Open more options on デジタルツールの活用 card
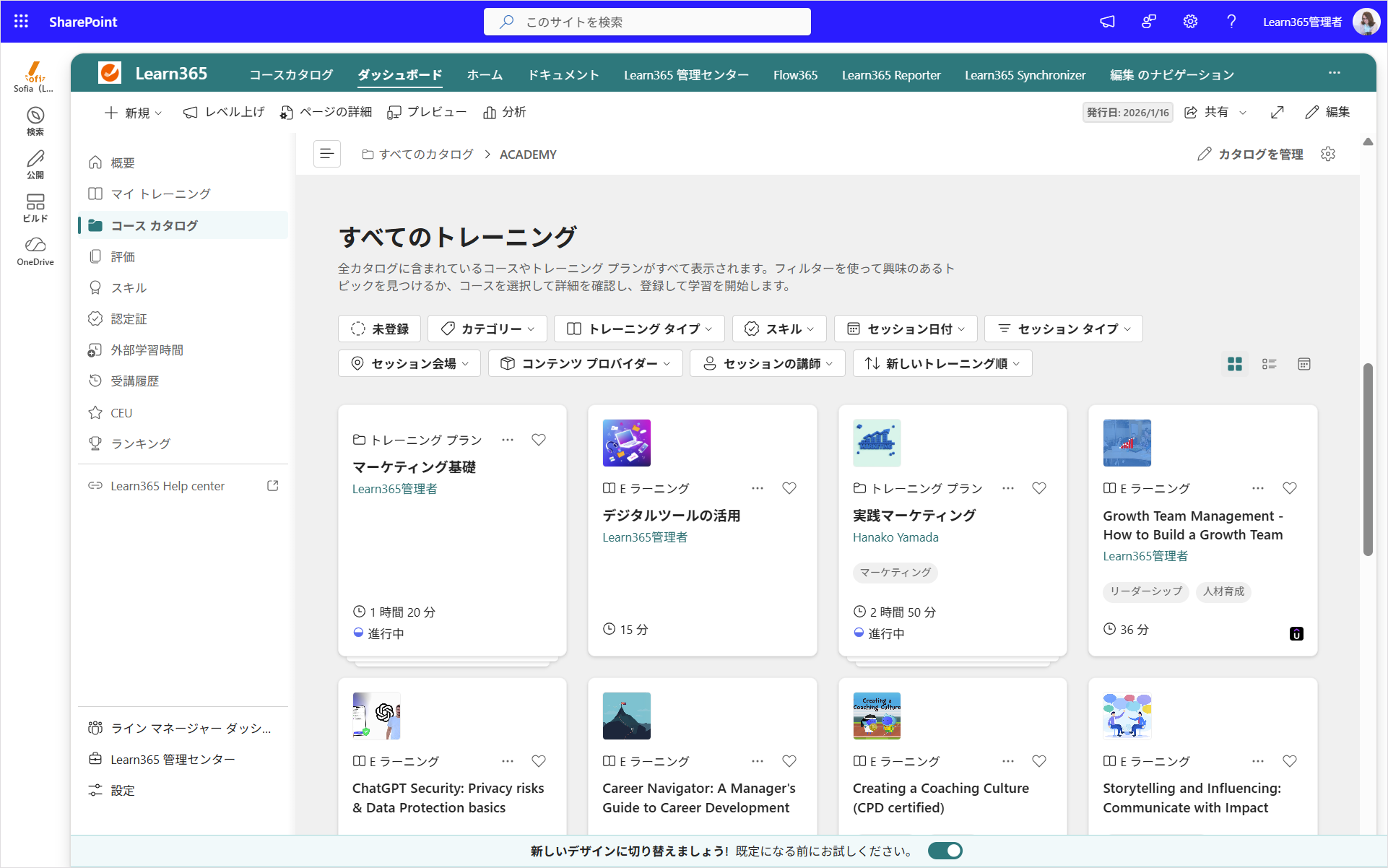The width and height of the screenshot is (1388, 868). point(758,488)
